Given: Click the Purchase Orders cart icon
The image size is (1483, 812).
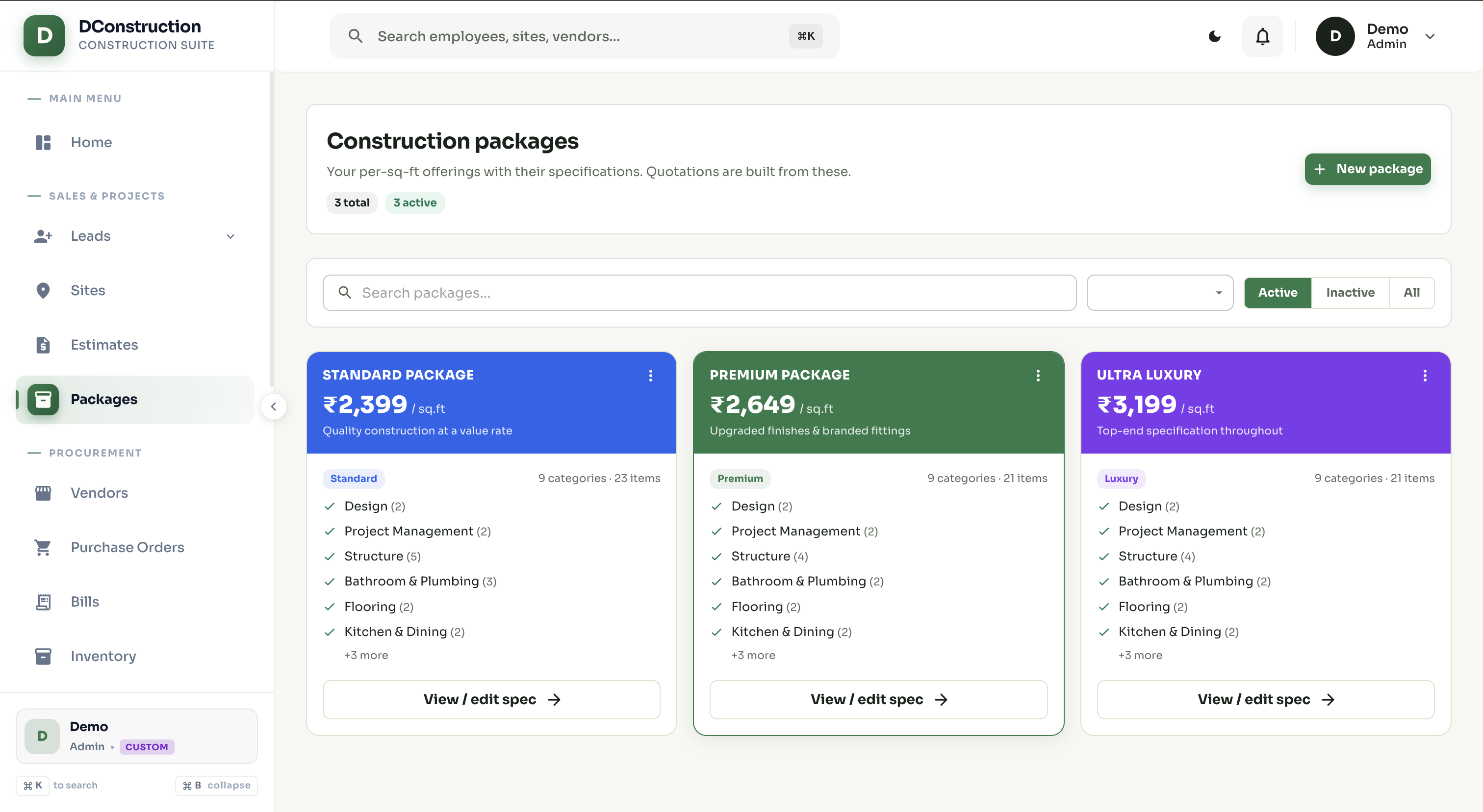Looking at the screenshot, I should tap(43, 547).
